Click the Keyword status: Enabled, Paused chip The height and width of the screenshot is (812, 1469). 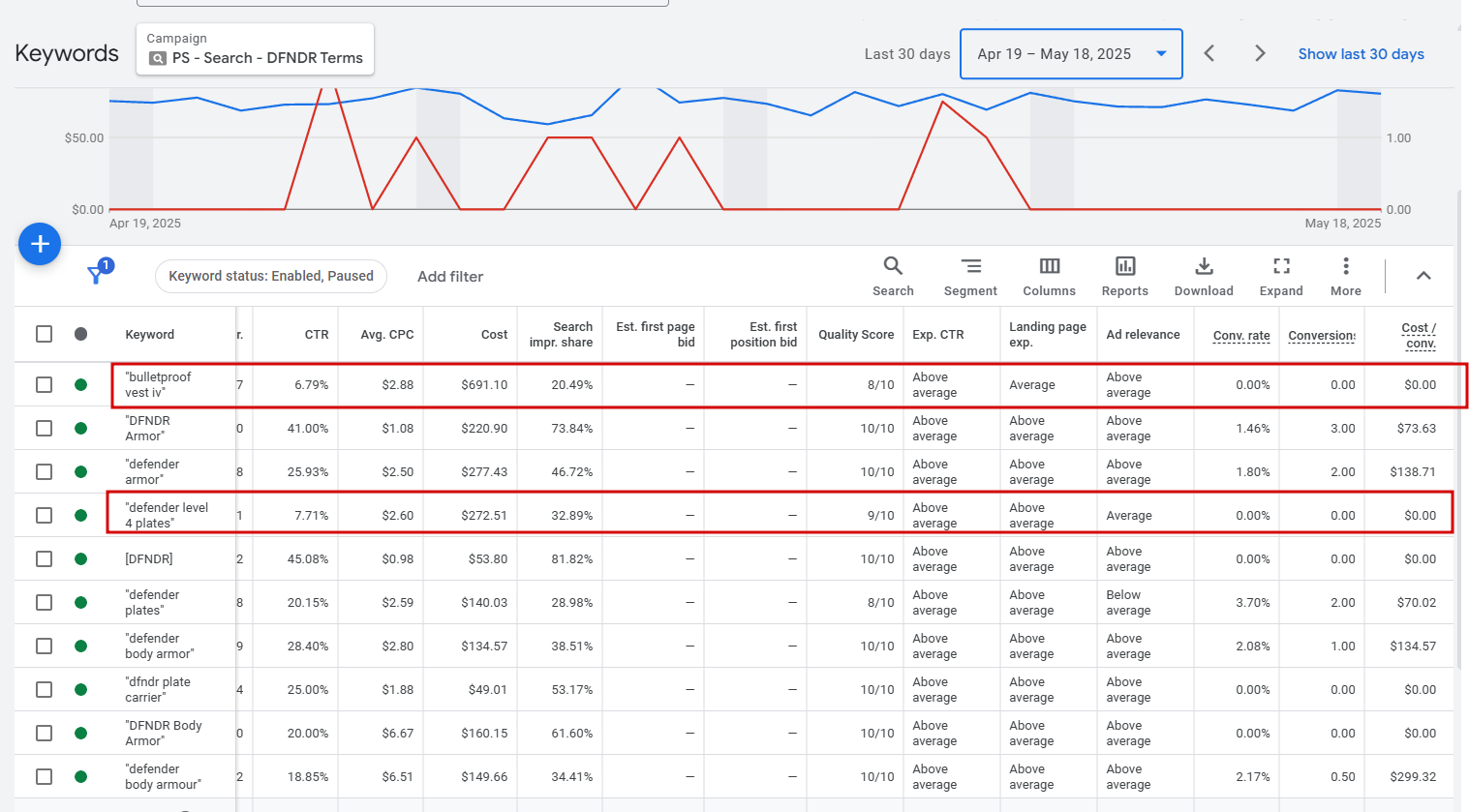click(x=271, y=276)
